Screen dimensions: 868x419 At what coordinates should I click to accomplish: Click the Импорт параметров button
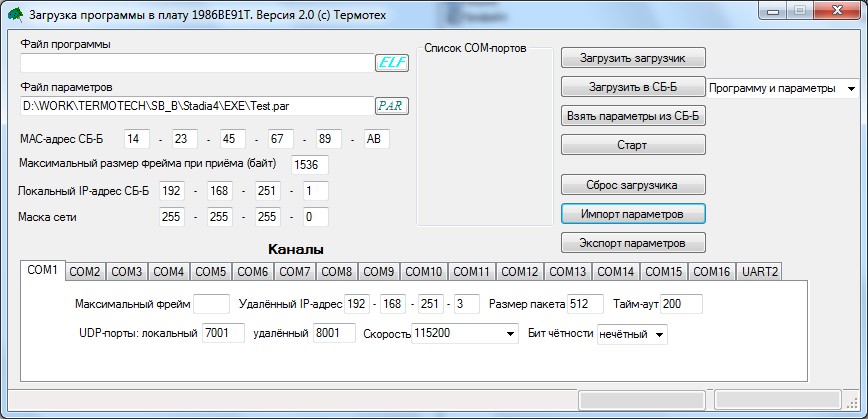tap(633, 214)
